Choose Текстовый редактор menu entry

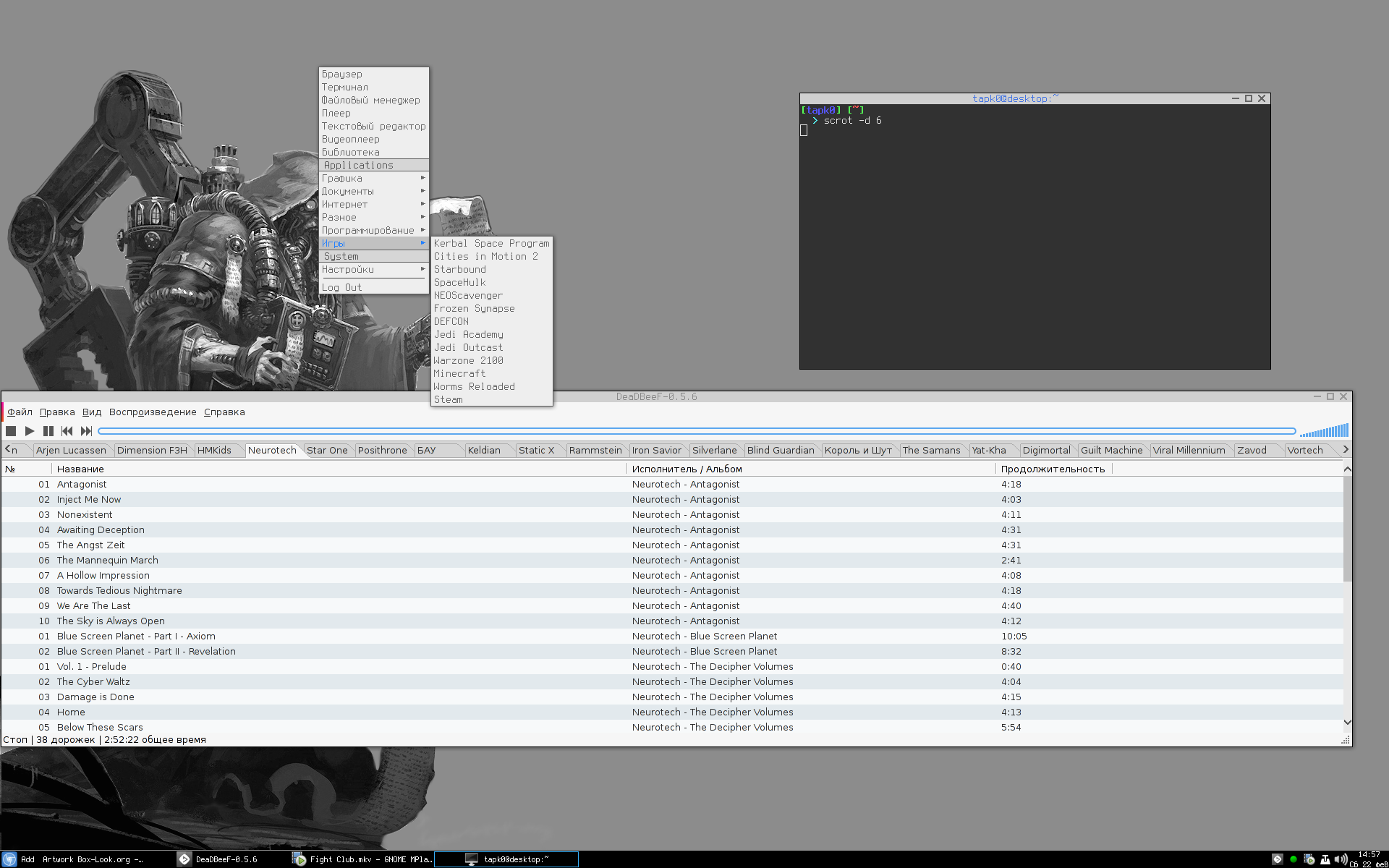[374, 126]
